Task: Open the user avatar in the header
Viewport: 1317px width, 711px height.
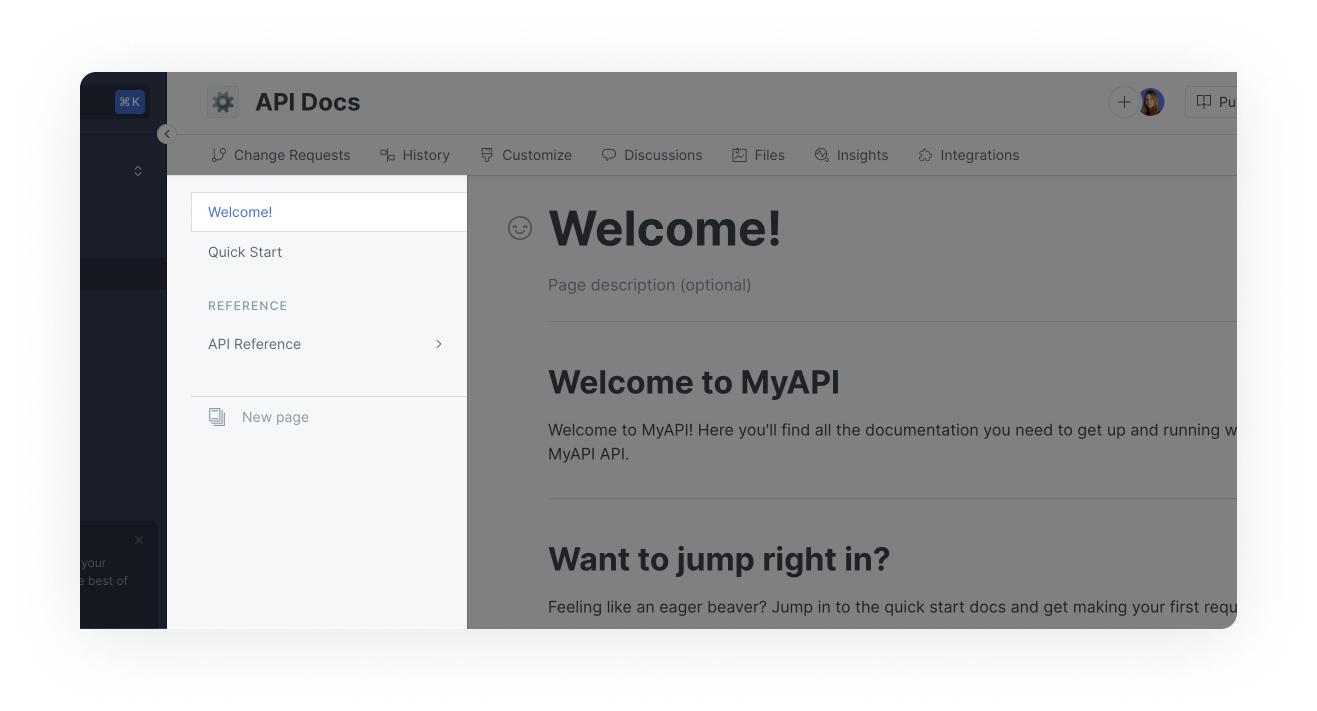Action: point(1151,102)
